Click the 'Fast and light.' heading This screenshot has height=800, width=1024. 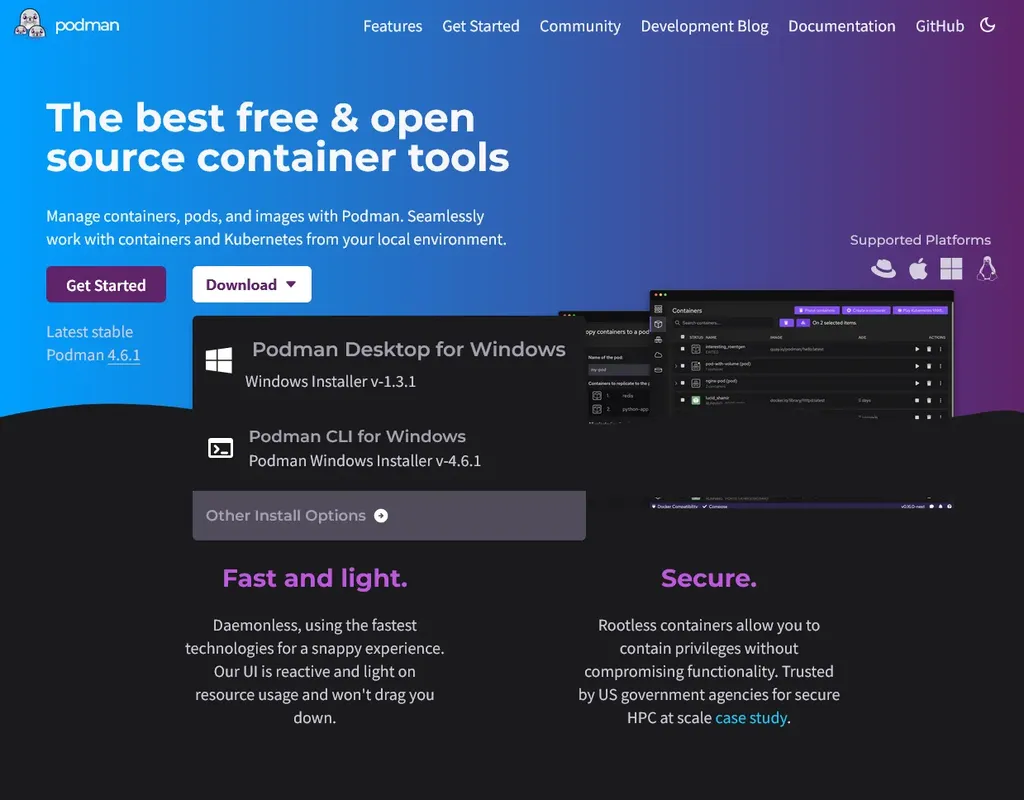click(315, 578)
